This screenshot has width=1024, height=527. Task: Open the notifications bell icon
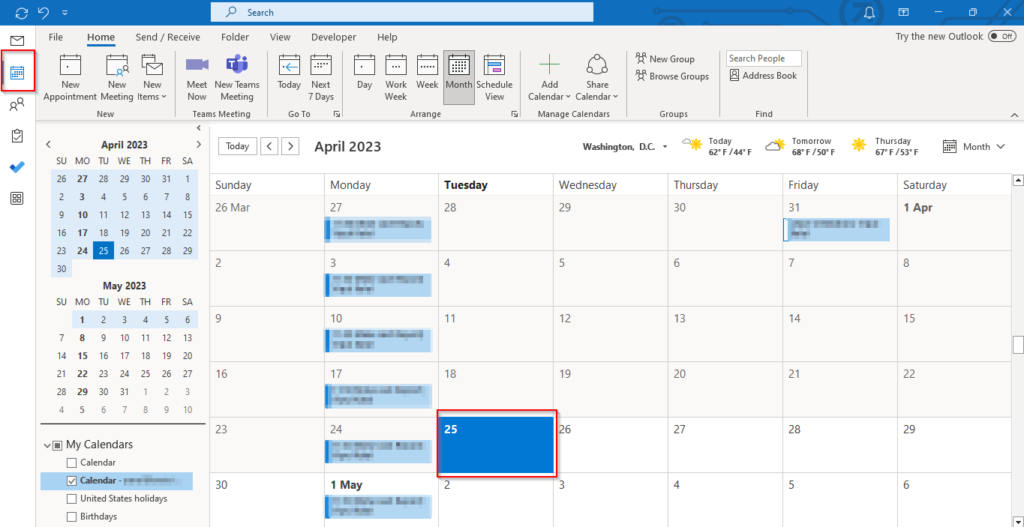tap(869, 12)
